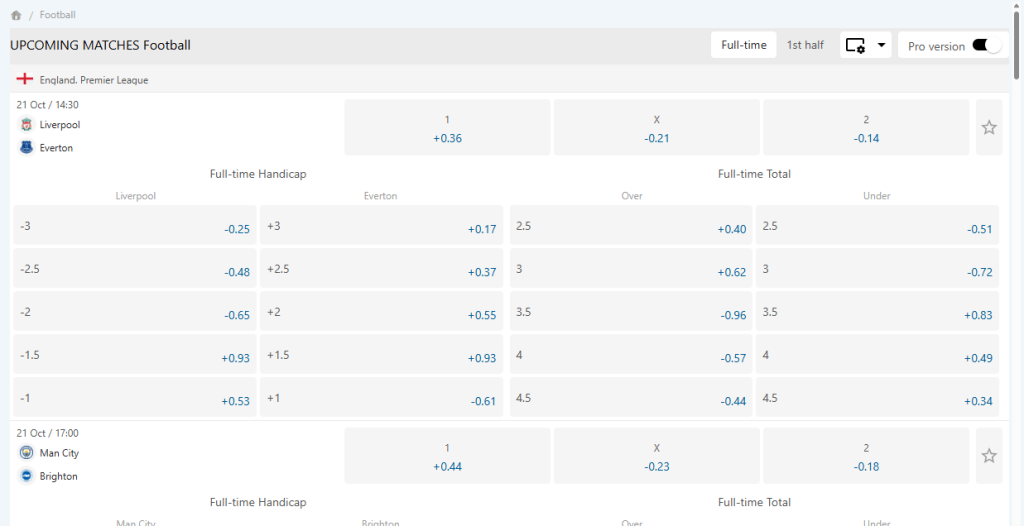
Task: Click the Man City team name
Action: click(x=59, y=453)
